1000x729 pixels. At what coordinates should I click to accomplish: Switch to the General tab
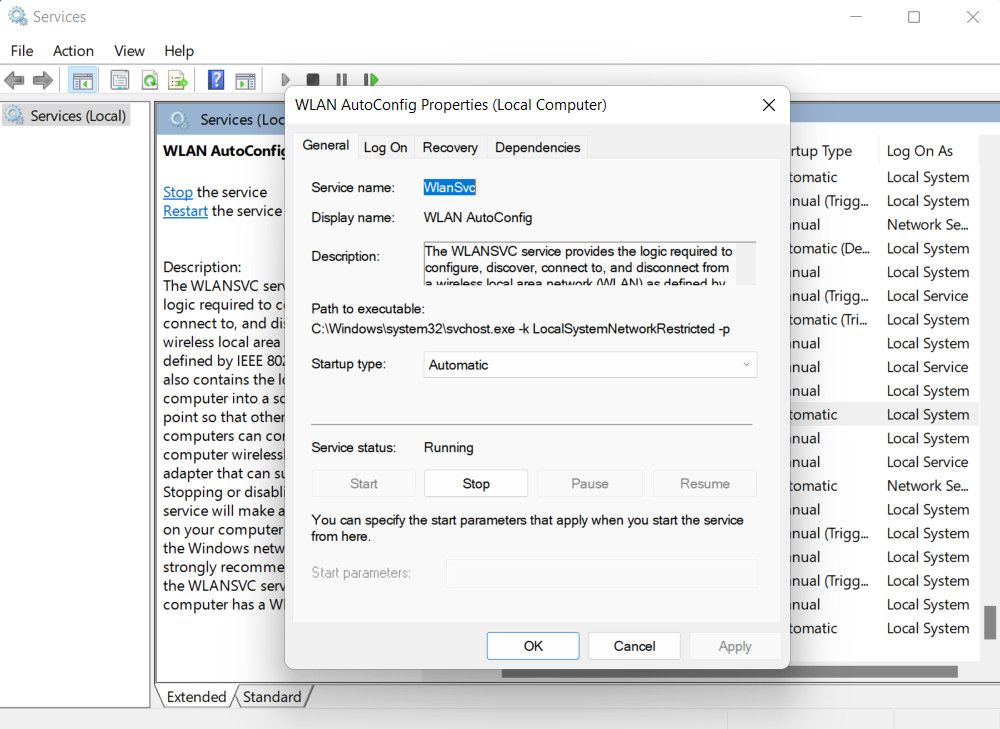[x=326, y=145]
